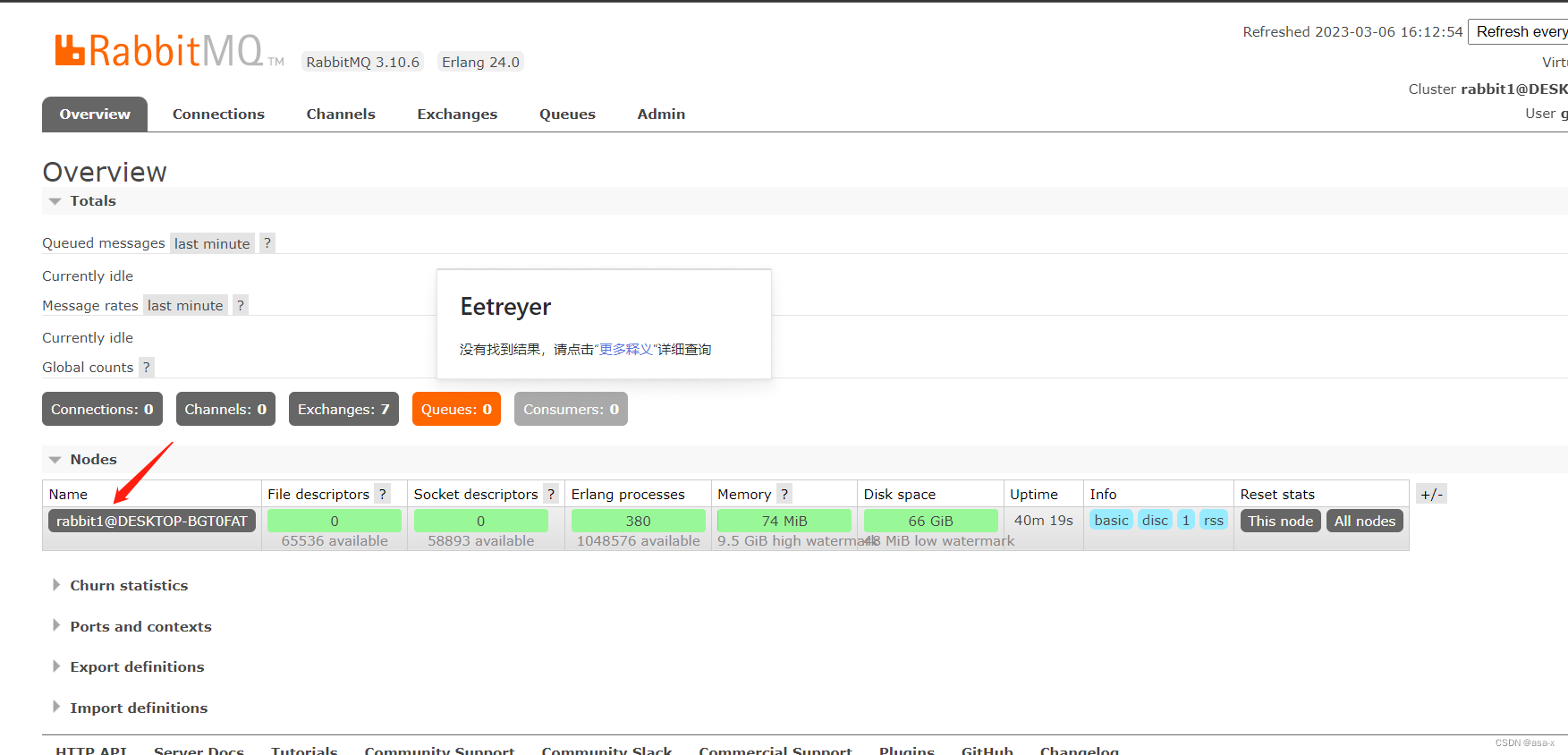Screen dimensions: 1568x755
Task: Click the Erlang processes 380 bar
Action: click(x=638, y=521)
